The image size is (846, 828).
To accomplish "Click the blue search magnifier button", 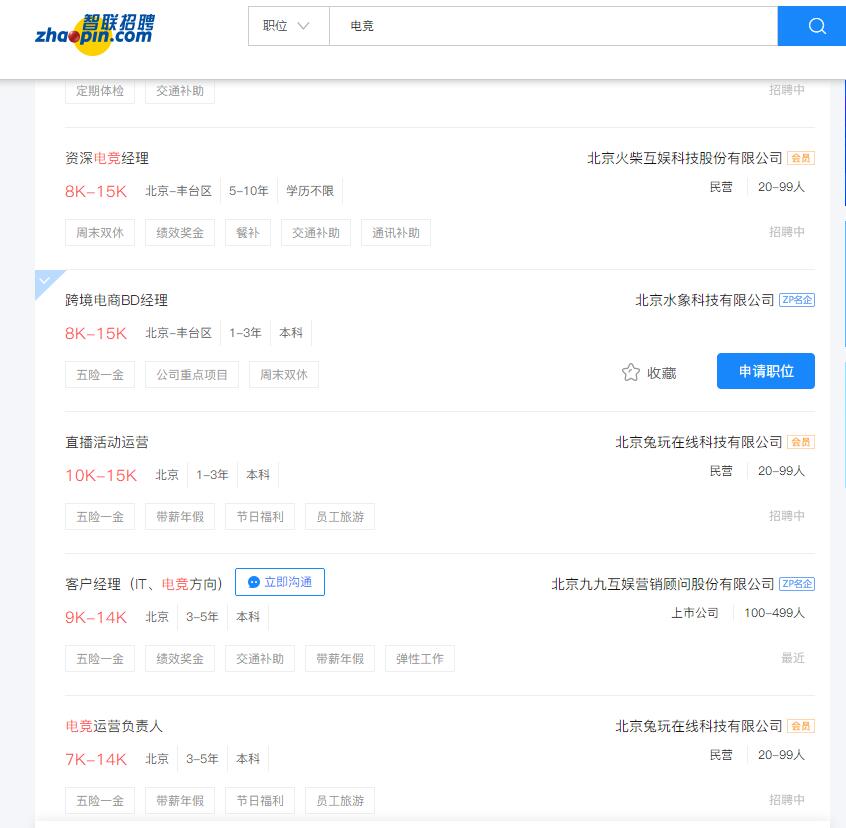I will click(816, 26).
